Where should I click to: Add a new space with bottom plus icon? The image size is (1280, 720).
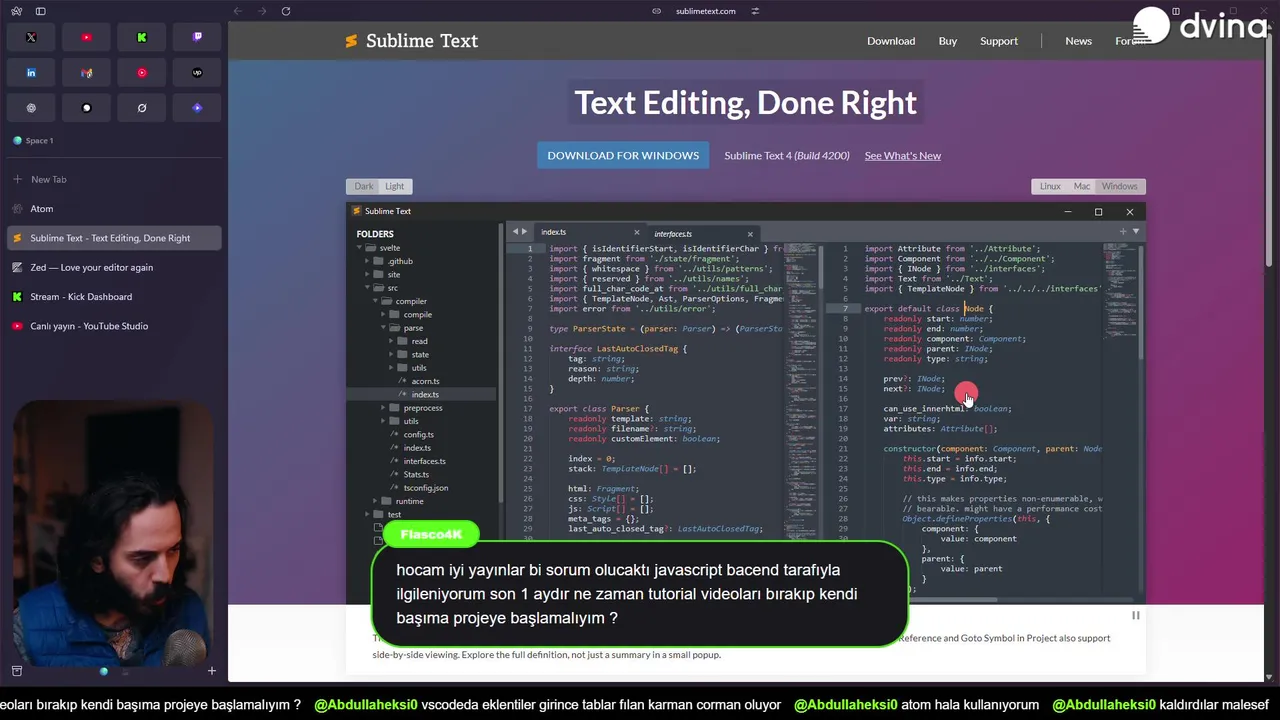pos(211,671)
